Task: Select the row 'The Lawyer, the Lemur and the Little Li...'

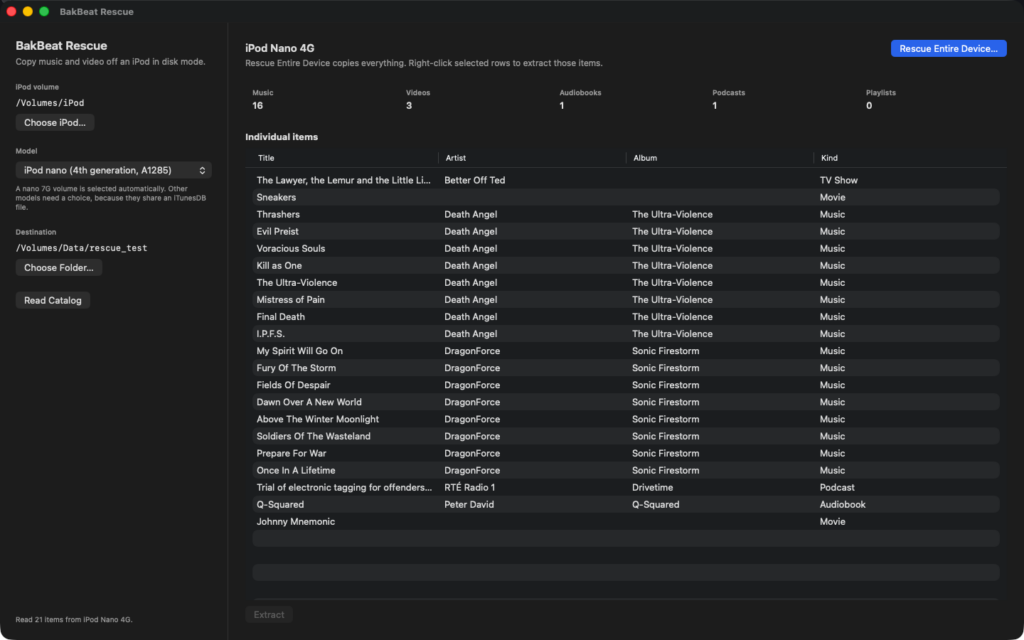Action: tap(626, 180)
